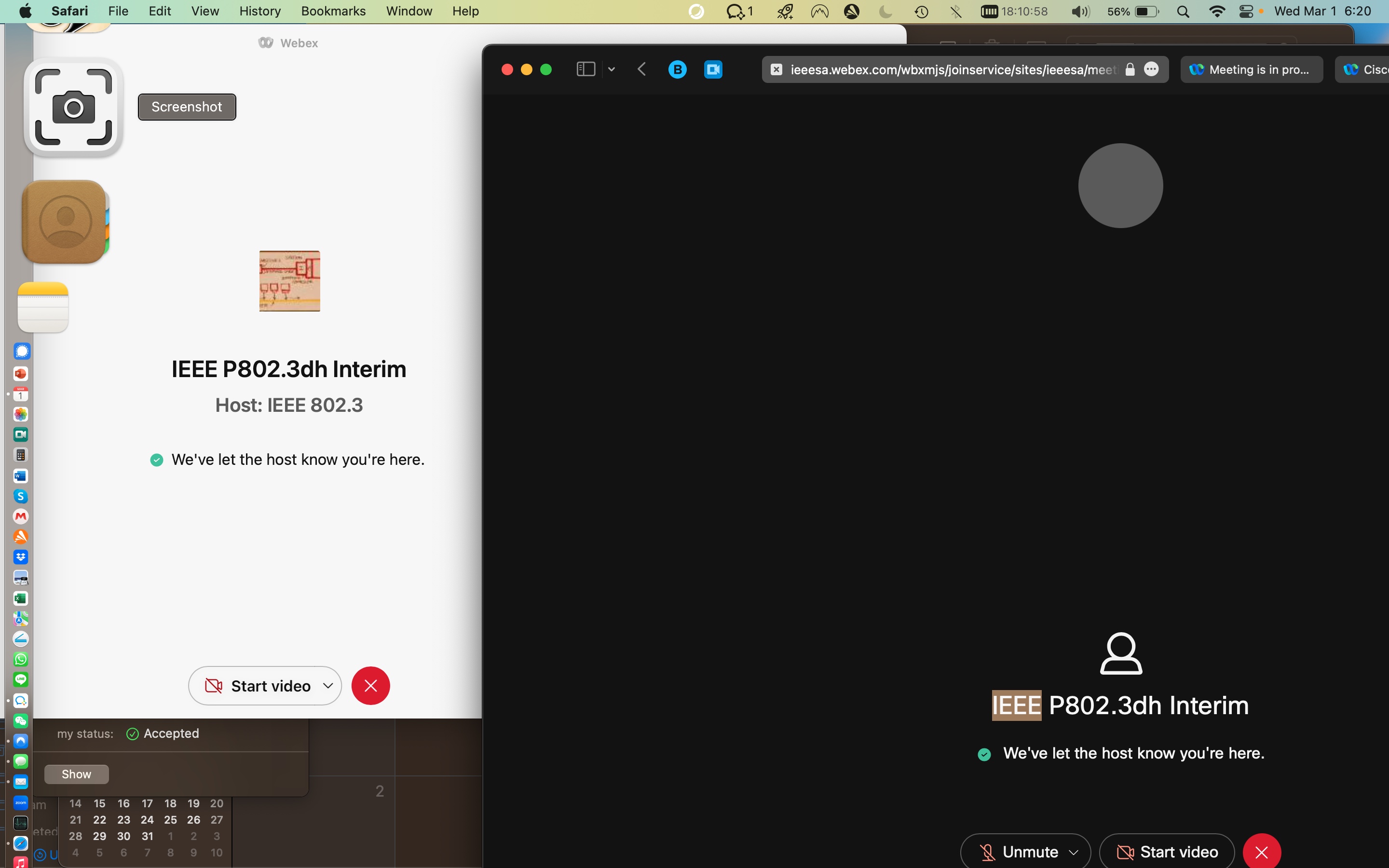
Task: Open Skype from the Dock
Action: tap(21, 496)
